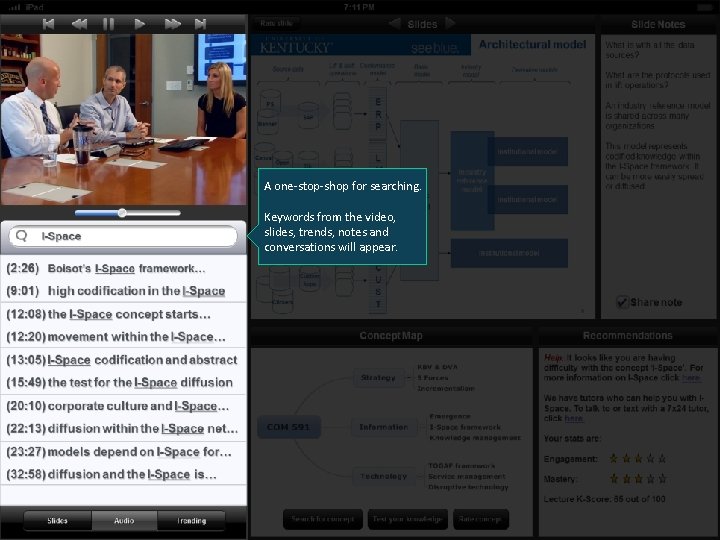Image resolution: width=720 pixels, height=540 pixels.
Task: Open 12:20 'movement within the I-Space' result
Action: coord(123,337)
